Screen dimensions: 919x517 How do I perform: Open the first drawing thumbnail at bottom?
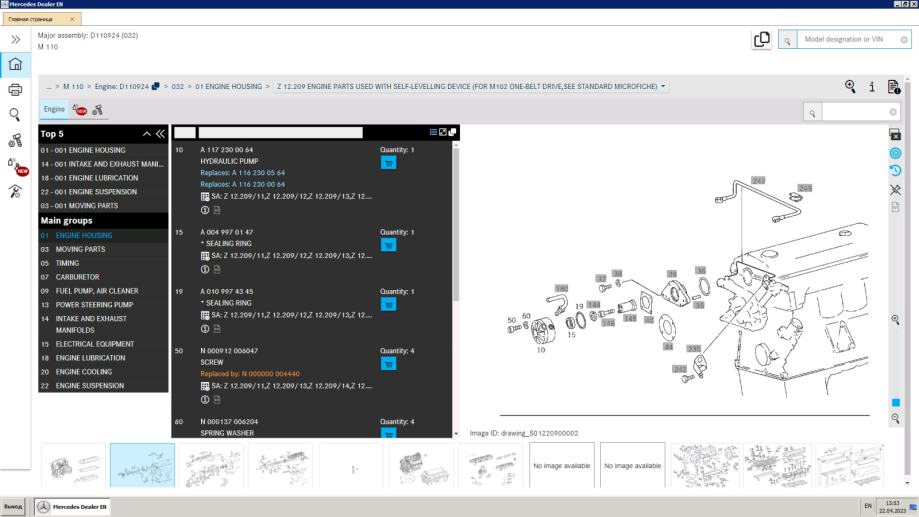[x=73, y=465]
